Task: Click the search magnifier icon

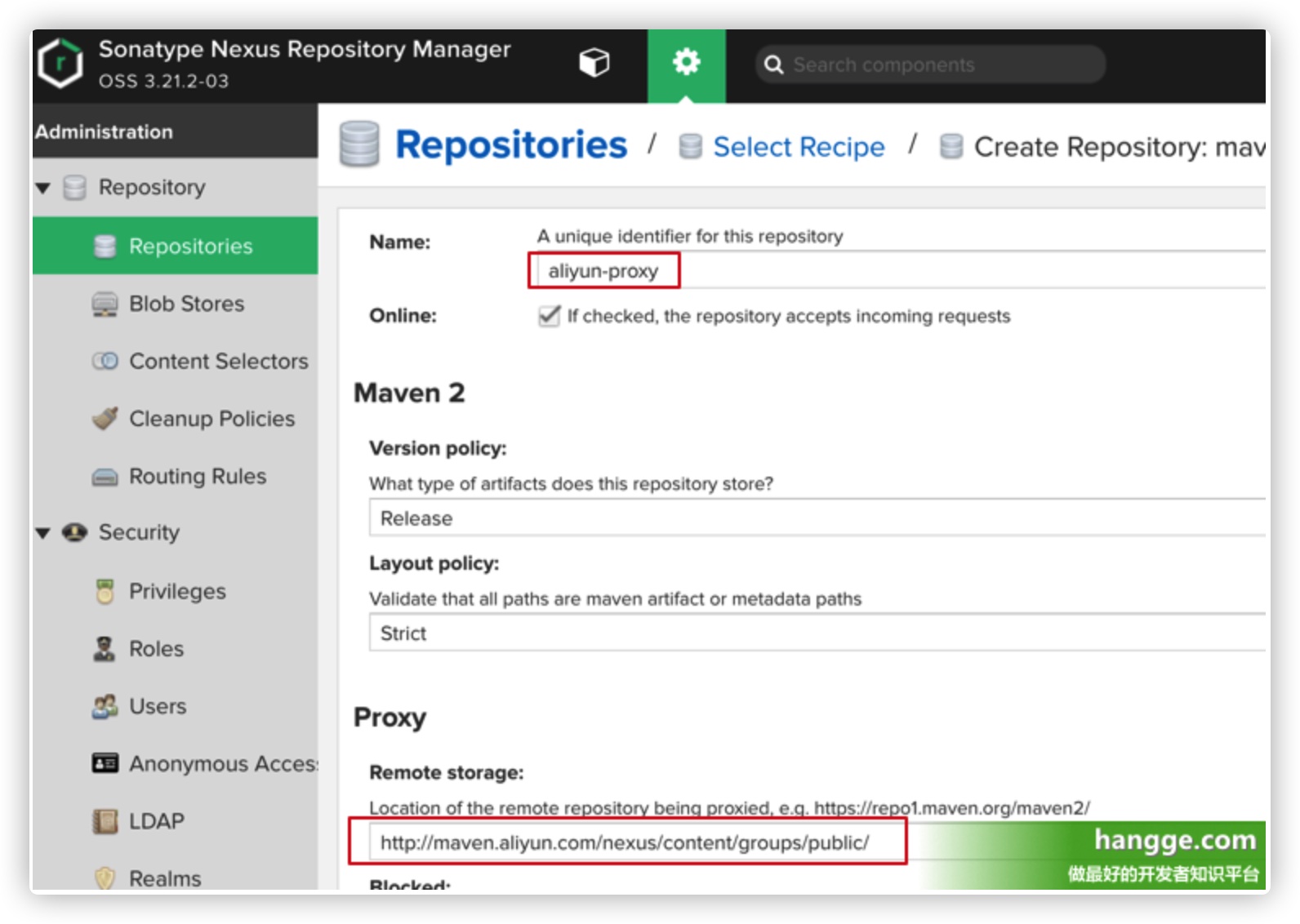Action: click(773, 64)
